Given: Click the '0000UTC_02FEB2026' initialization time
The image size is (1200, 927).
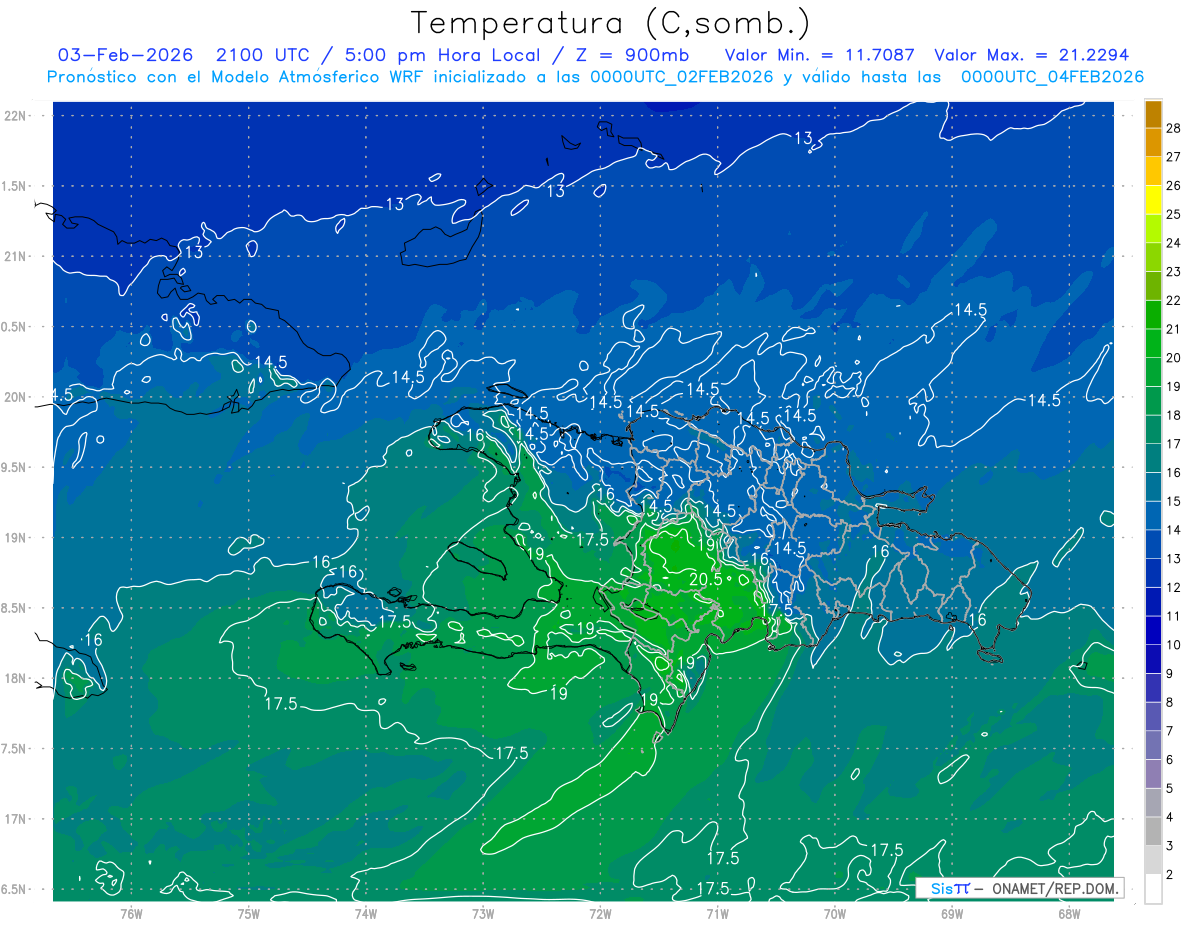Looking at the screenshot, I should 683,77.
